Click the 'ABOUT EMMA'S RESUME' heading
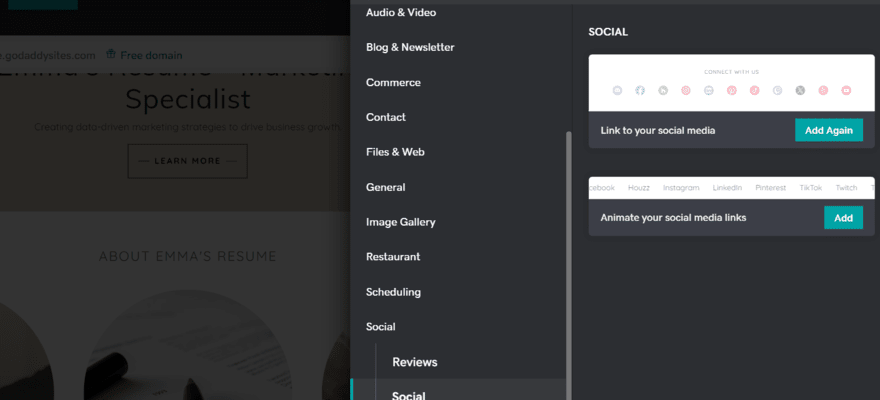The image size is (880, 400). click(188, 256)
